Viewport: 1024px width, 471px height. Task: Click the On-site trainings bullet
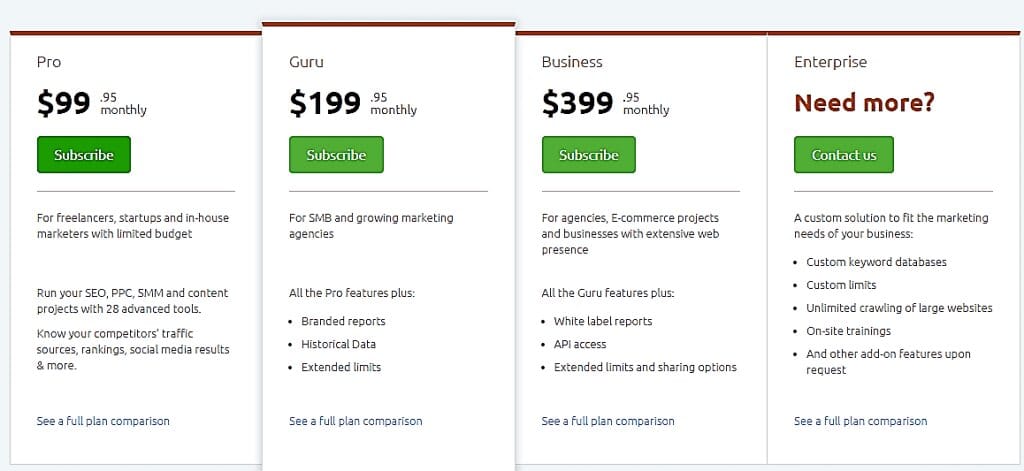click(848, 331)
